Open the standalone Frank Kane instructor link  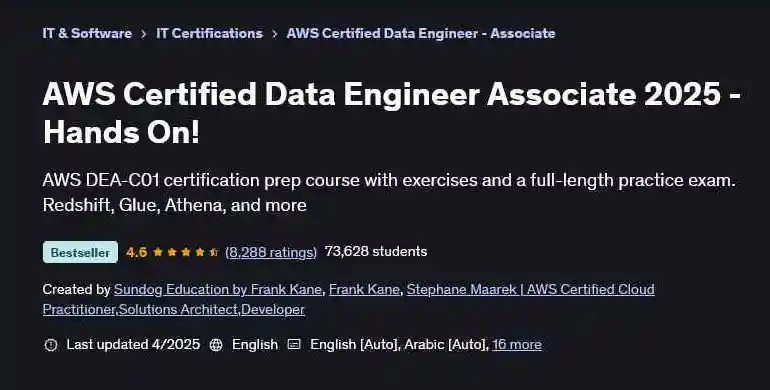pyautogui.click(x=364, y=289)
